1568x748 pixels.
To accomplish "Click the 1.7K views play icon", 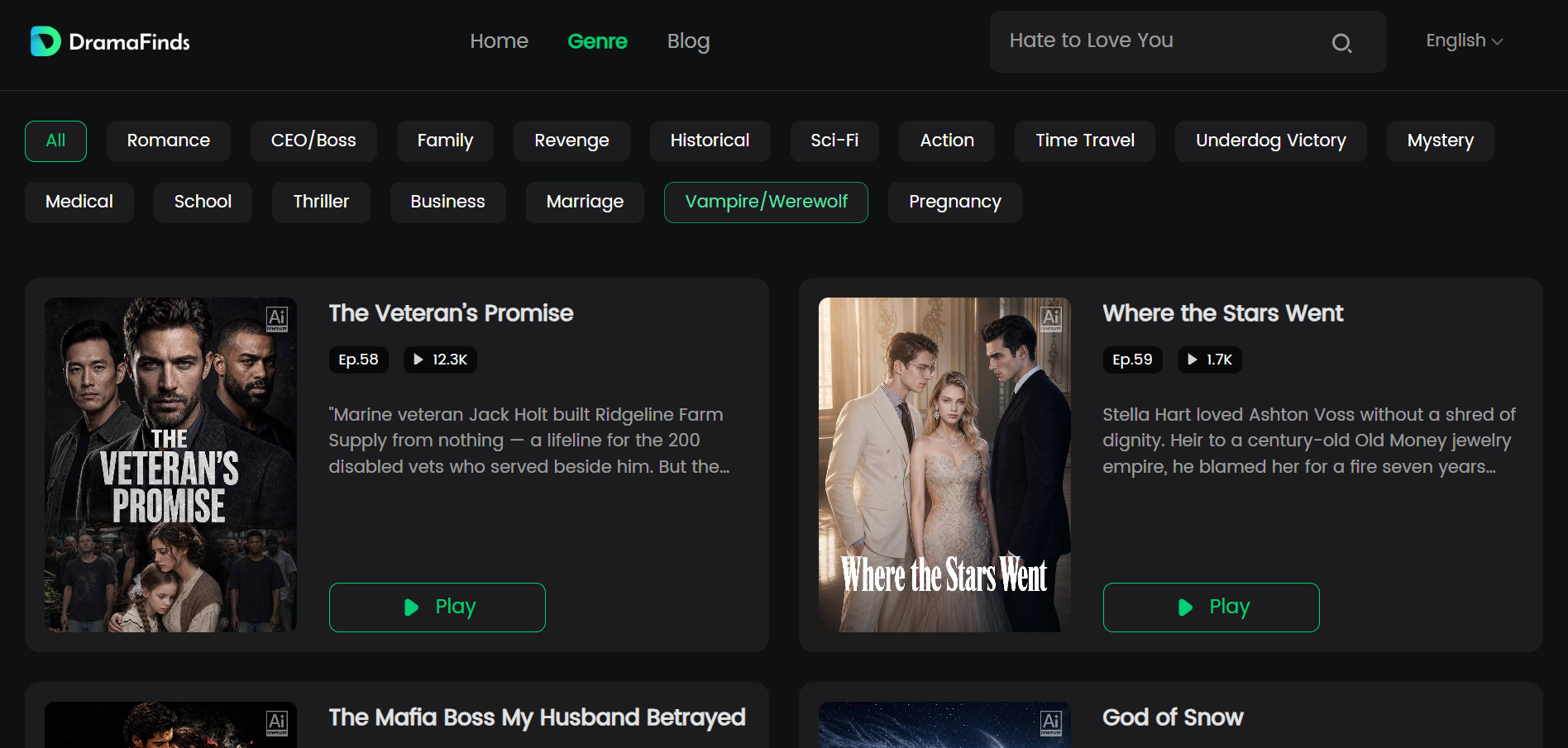I will tap(1193, 360).
